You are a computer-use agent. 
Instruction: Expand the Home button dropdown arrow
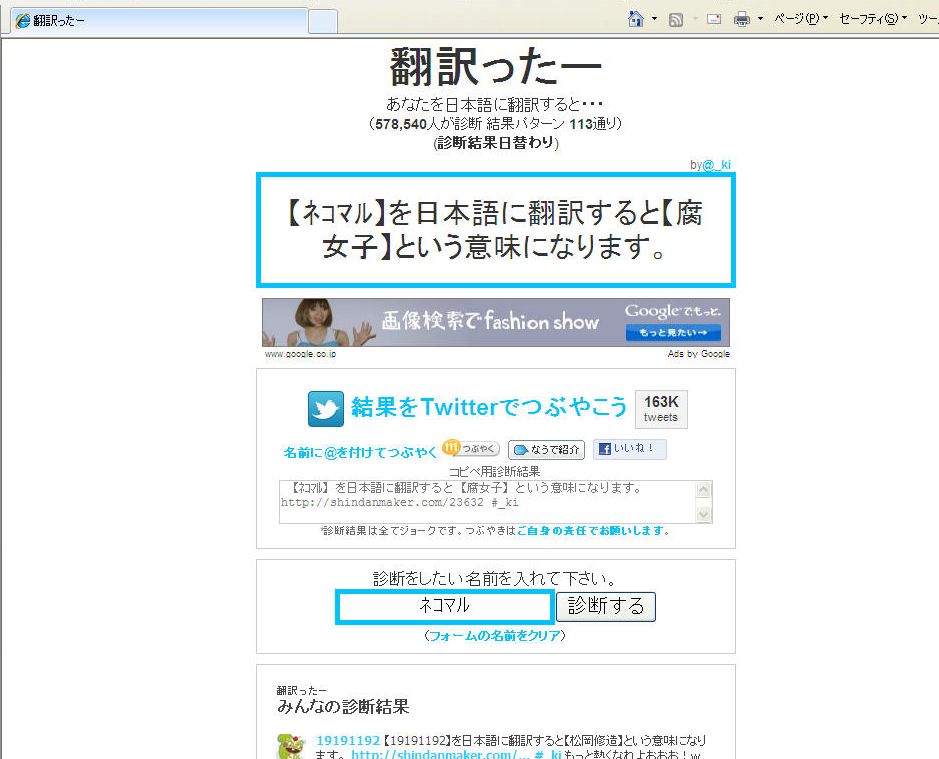click(655, 19)
